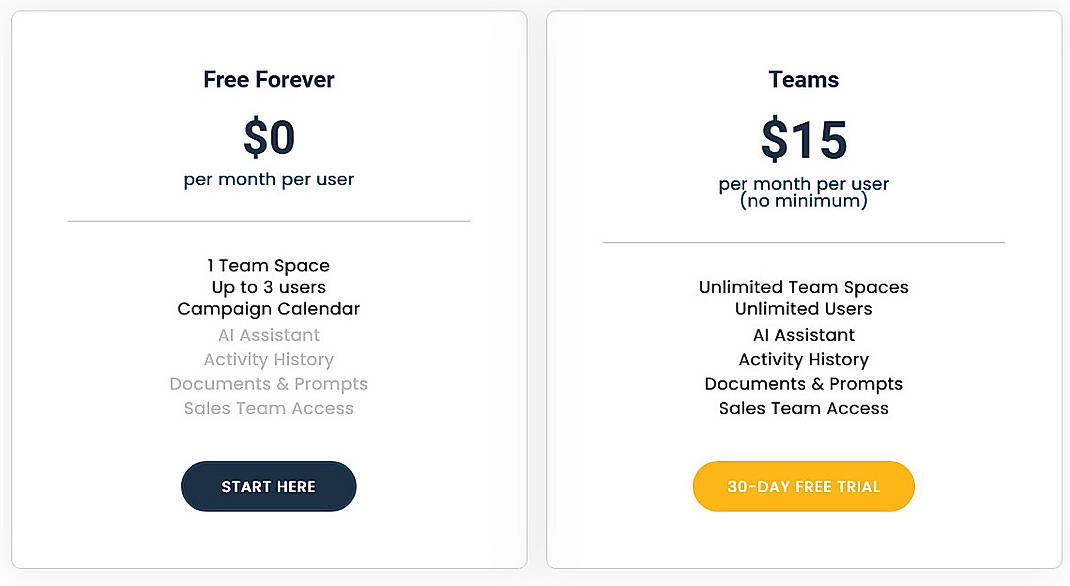Click the no minimum note on Teams card

[803, 199]
